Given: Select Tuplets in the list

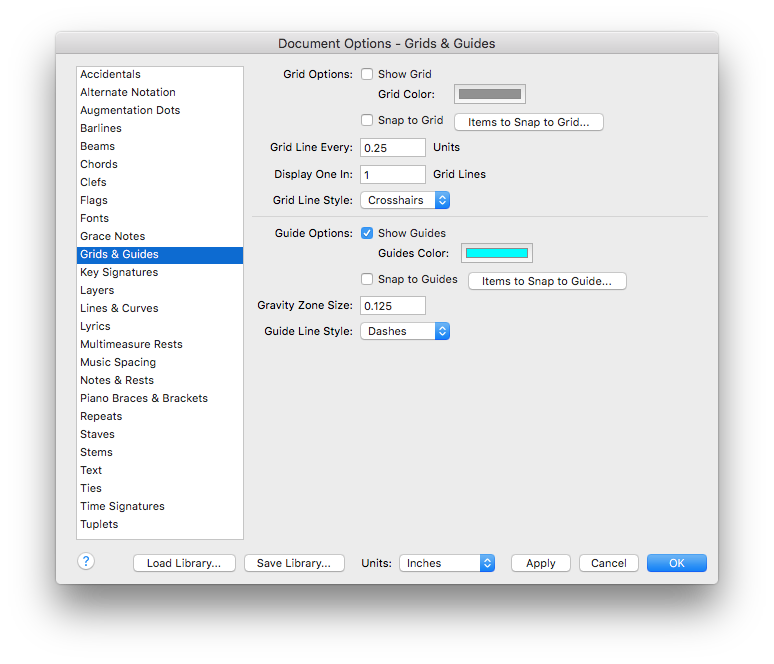Looking at the screenshot, I should click(x=159, y=525).
